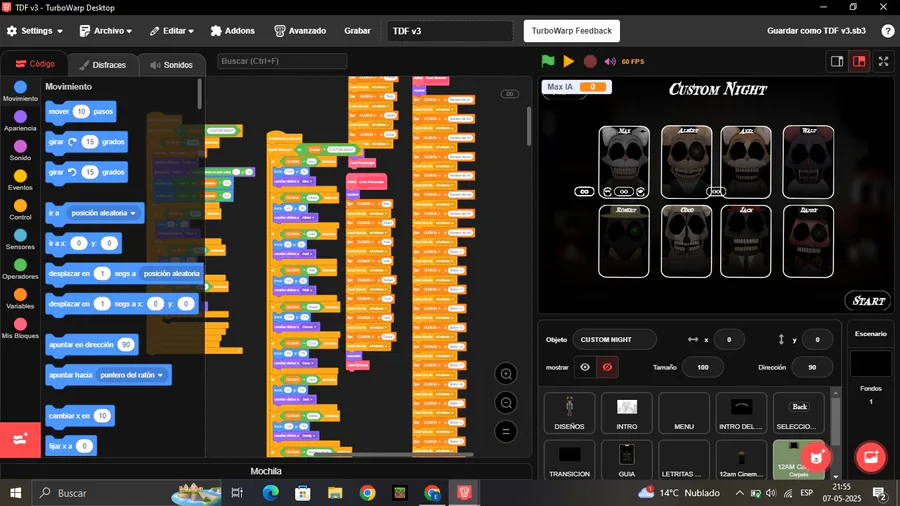Select the Operadores block category
900x506 pixels.
20,270
